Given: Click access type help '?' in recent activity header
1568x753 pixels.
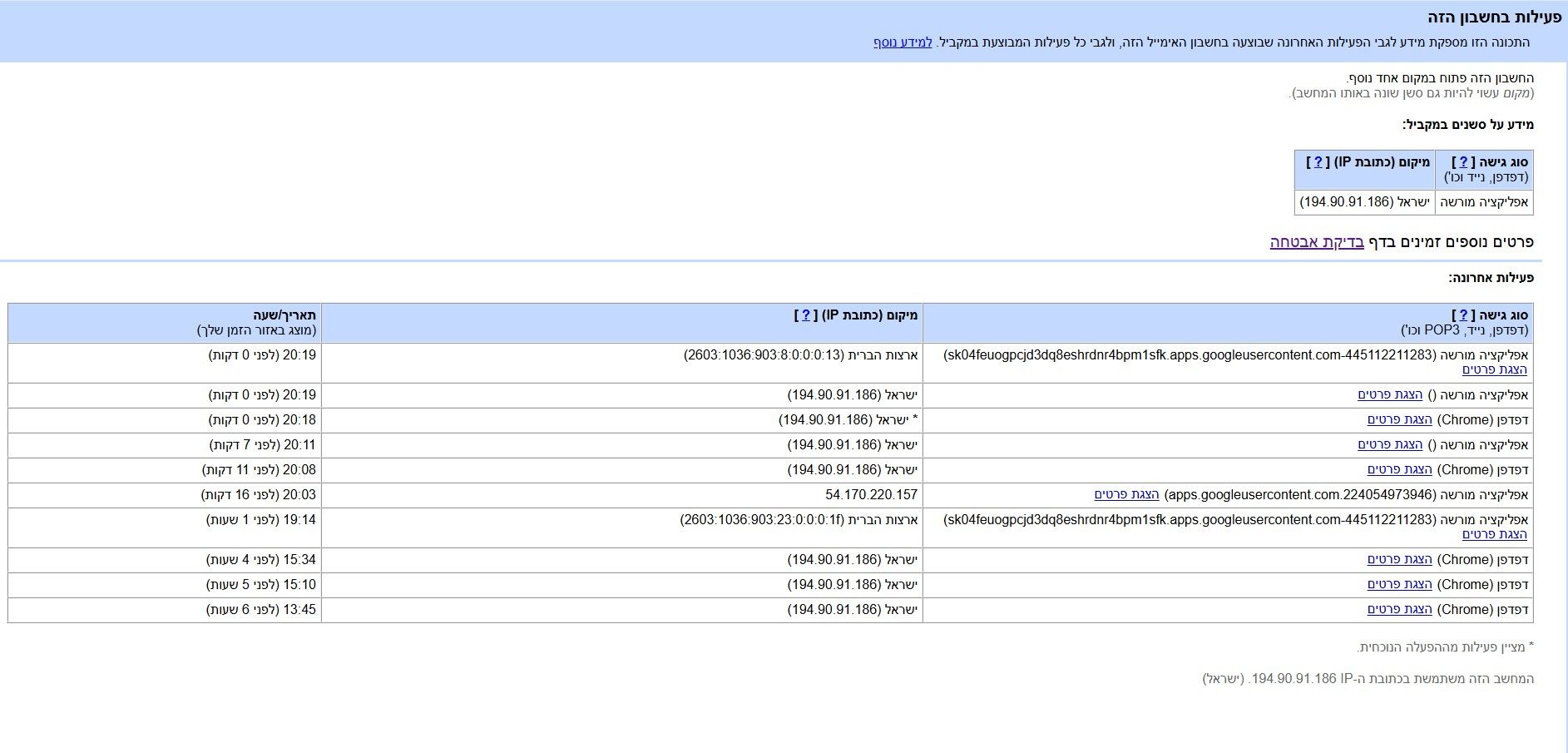Looking at the screenshot, I should click(1463, 315).
